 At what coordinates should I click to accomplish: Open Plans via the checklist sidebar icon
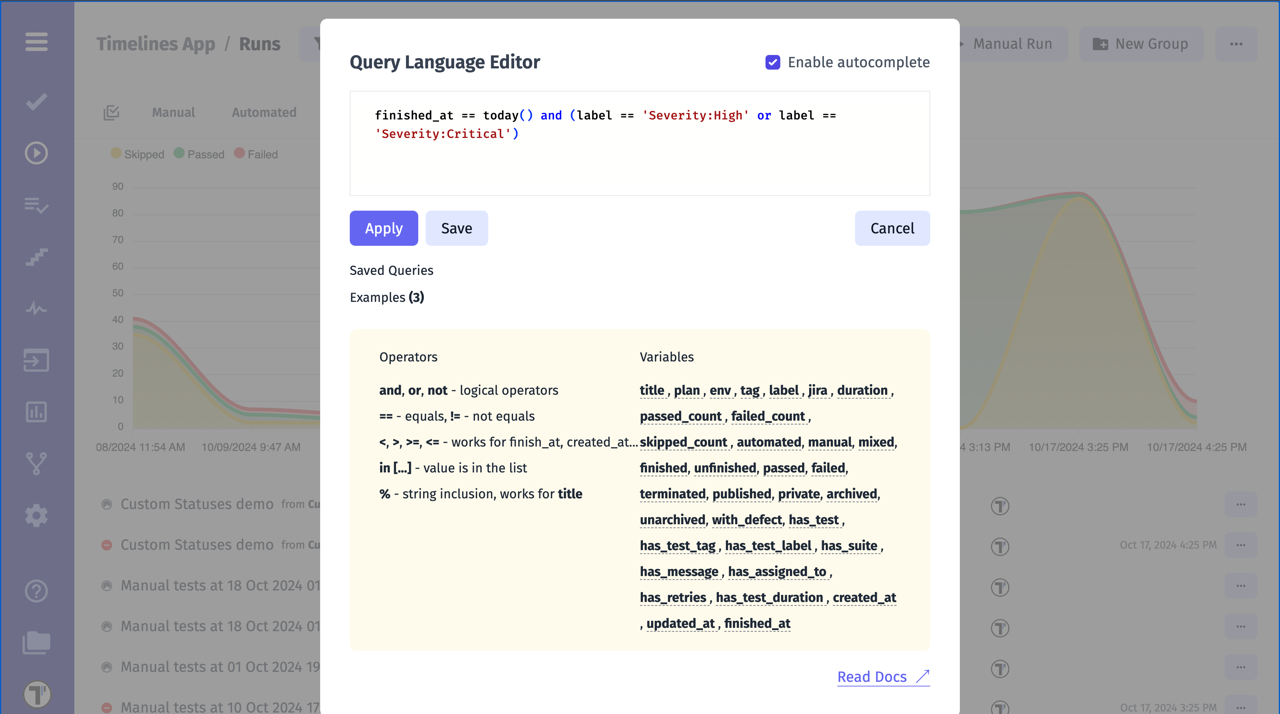point(36,206)
